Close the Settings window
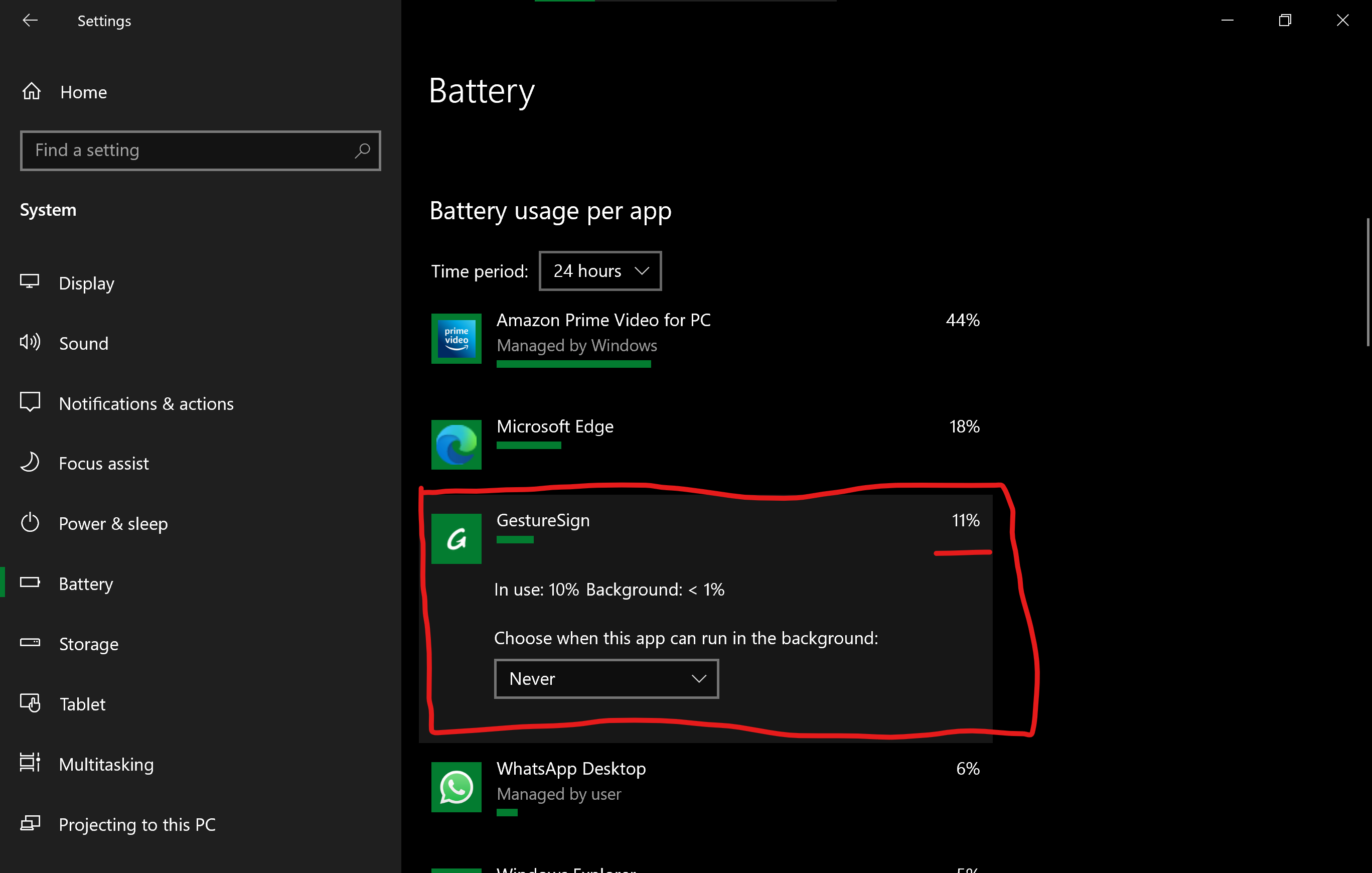The height and width of the screenshot is (873, 1372). [1342, 21]
